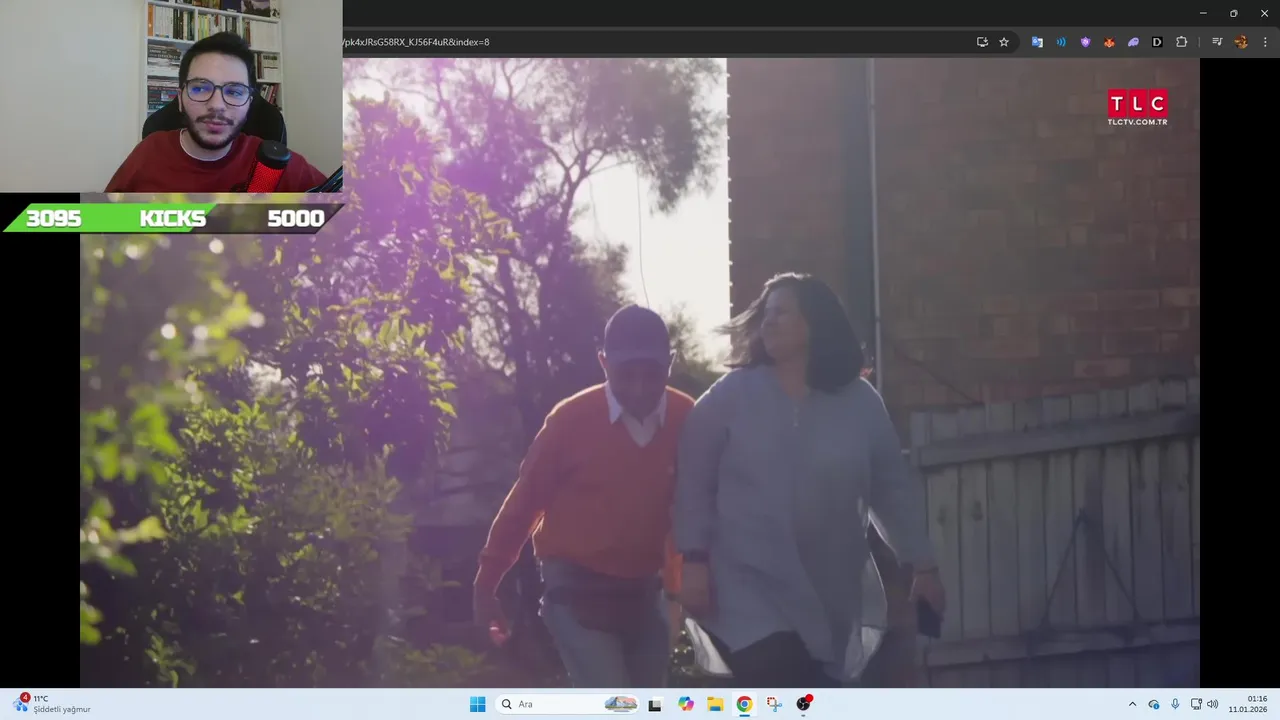Screen dimensions: 1280x720
Task: Open the black D extension icon
Action: [1157, 42]
